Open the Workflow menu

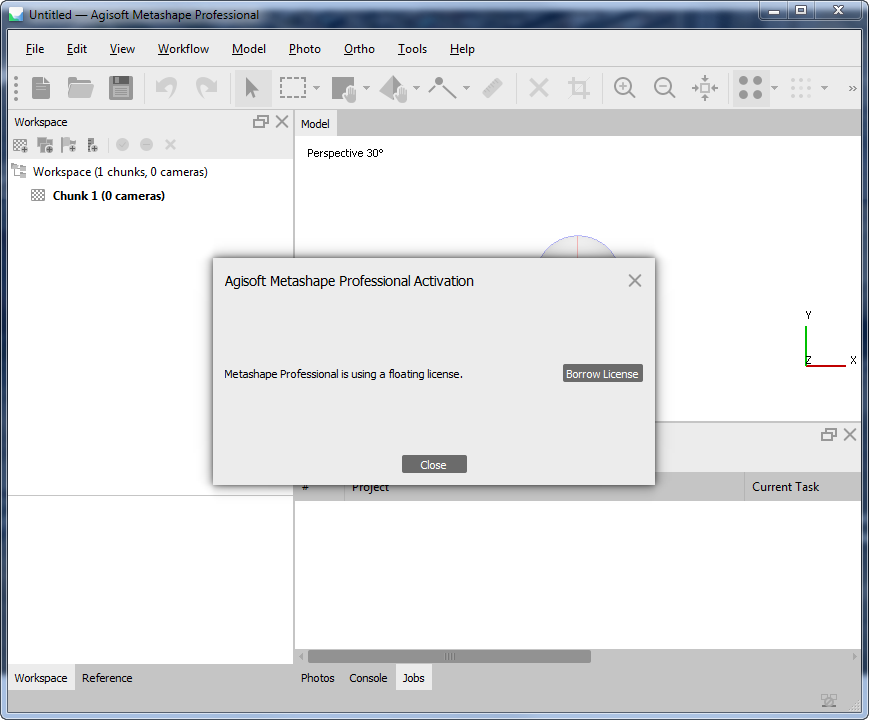pos(183,49)
